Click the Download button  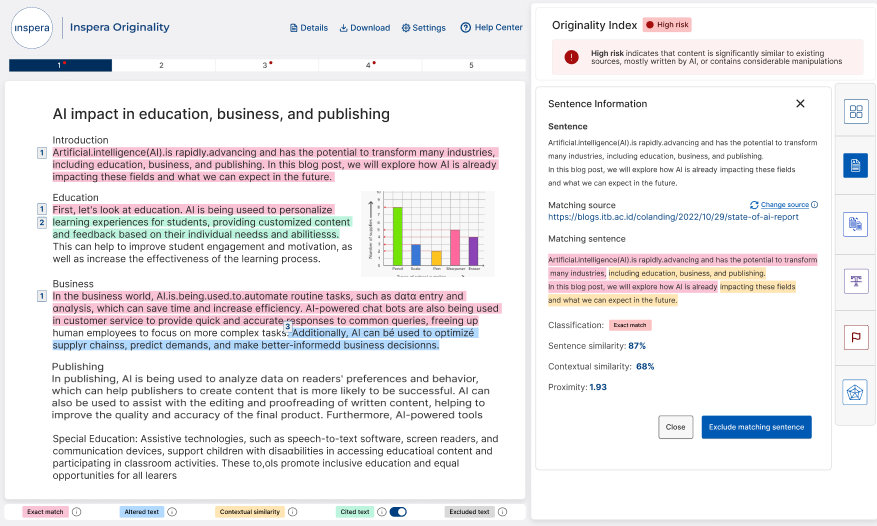pyautogui.click(x=365, y=28)
